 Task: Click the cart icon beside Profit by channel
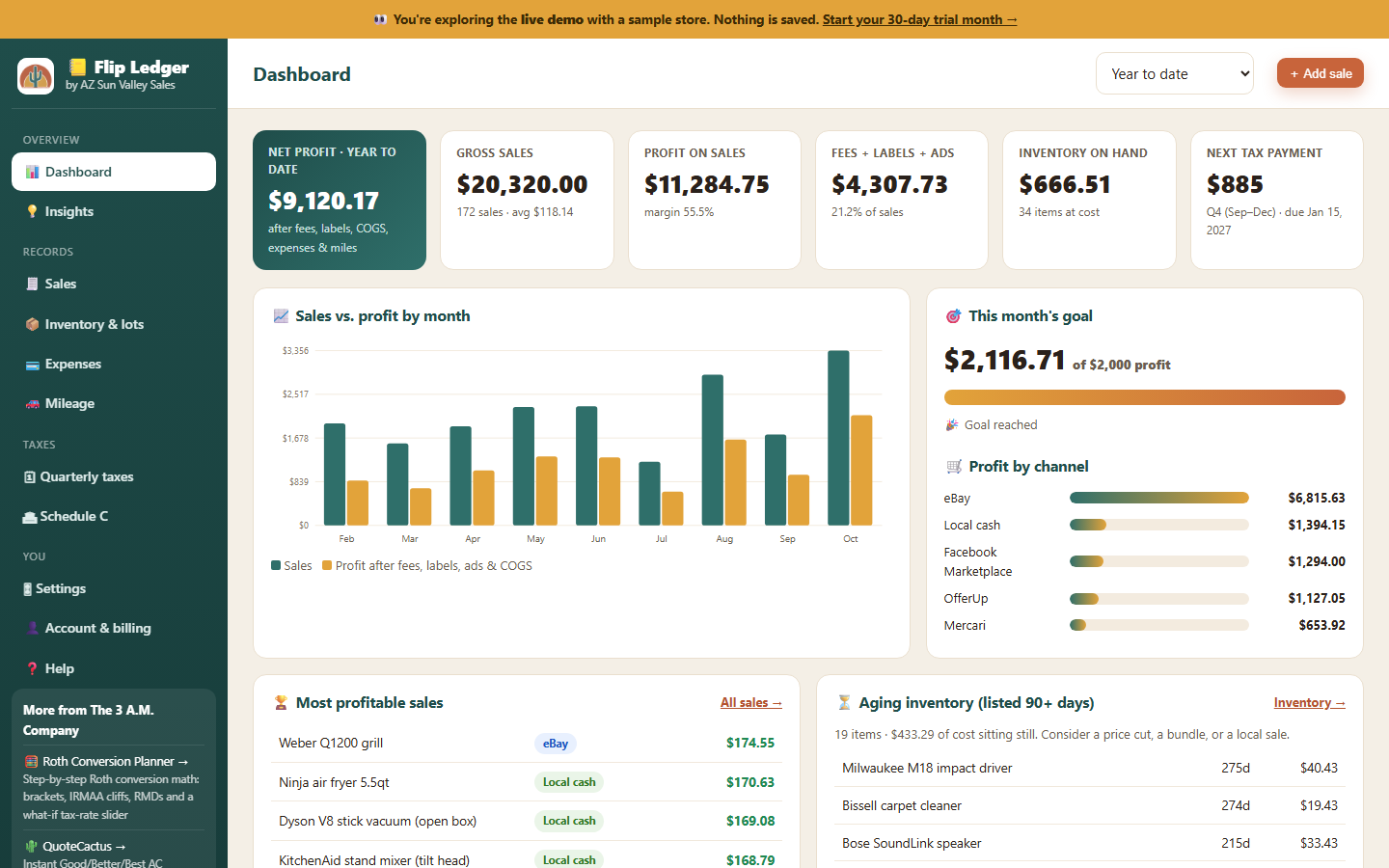[x=954, y=467]
